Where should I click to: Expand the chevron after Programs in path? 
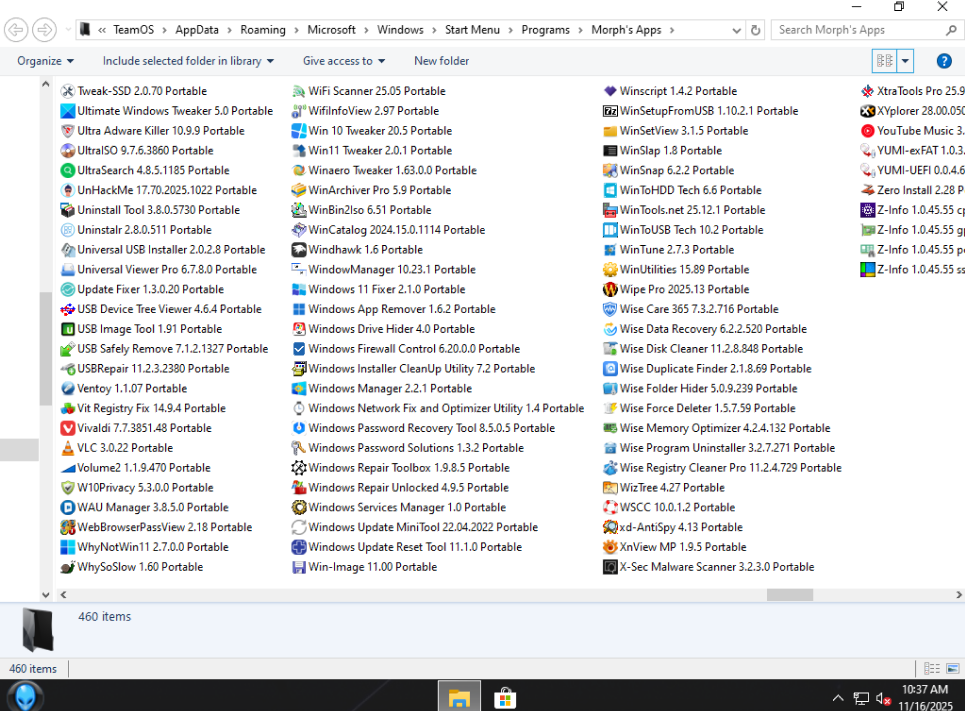[580, 30]
